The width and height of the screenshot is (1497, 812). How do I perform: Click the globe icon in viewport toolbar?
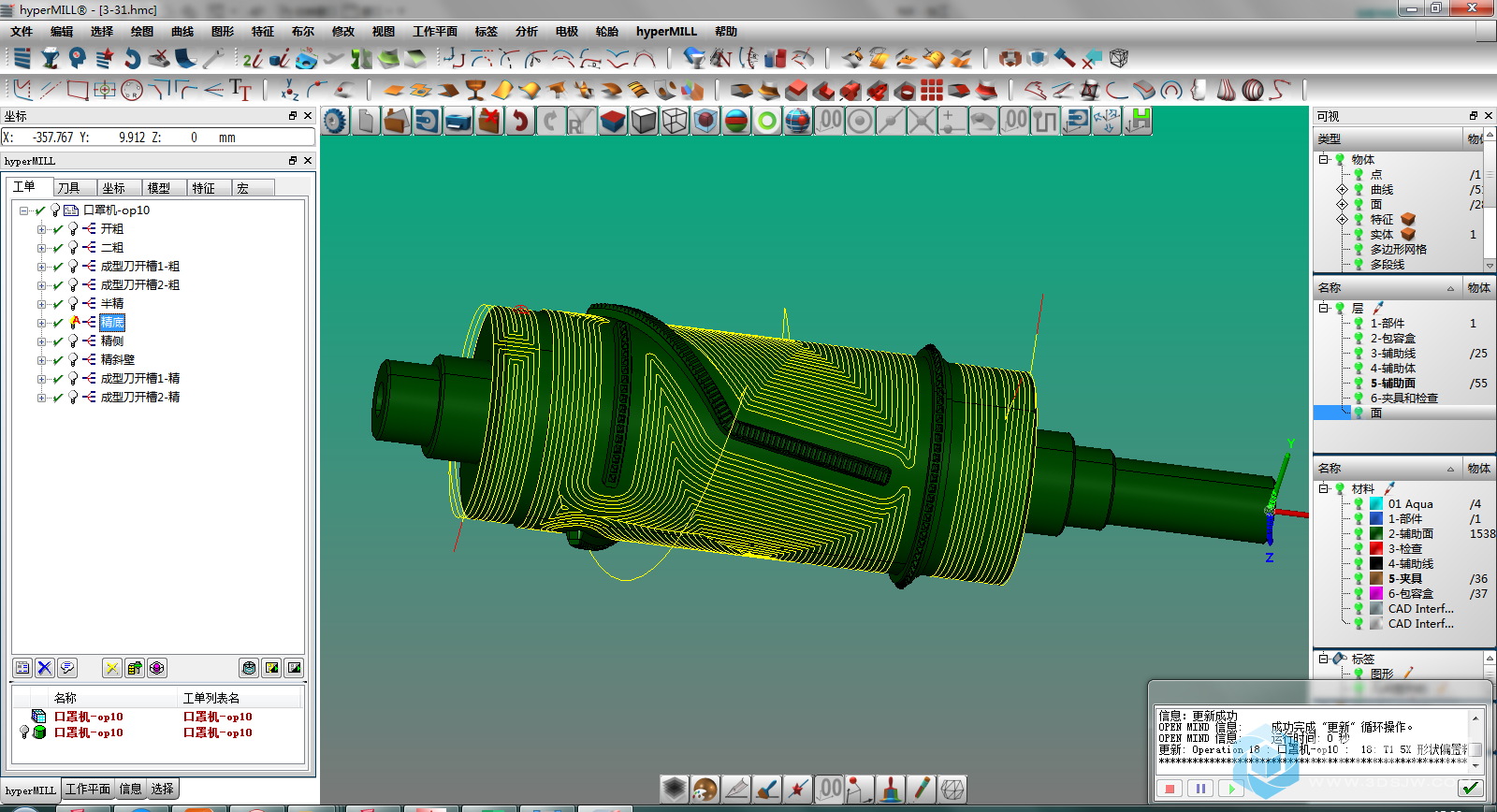797,122
